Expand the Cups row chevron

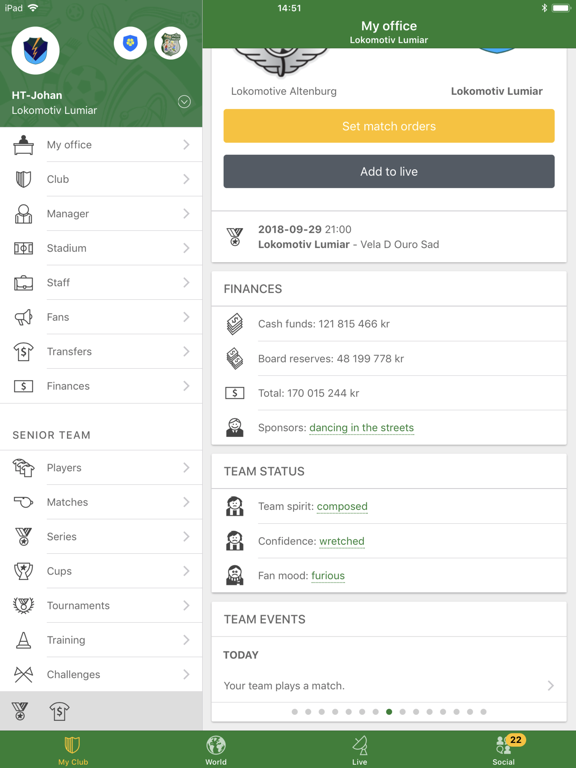pyautogui.click(x=186, y=571)
